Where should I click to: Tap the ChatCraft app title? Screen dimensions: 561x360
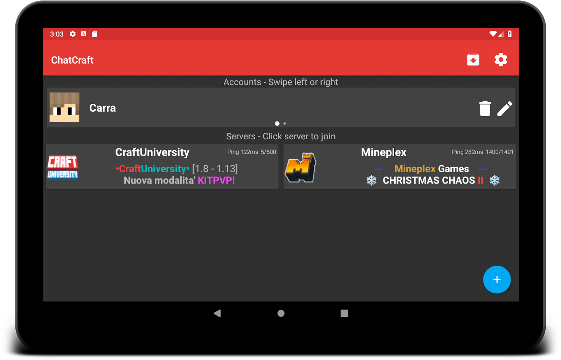click(x=72, y=60)
